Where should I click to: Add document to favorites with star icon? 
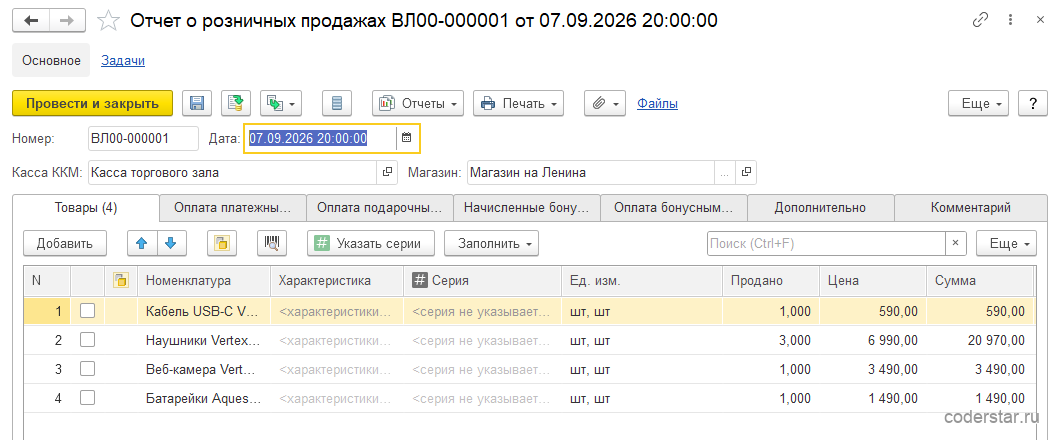[109, 20]
